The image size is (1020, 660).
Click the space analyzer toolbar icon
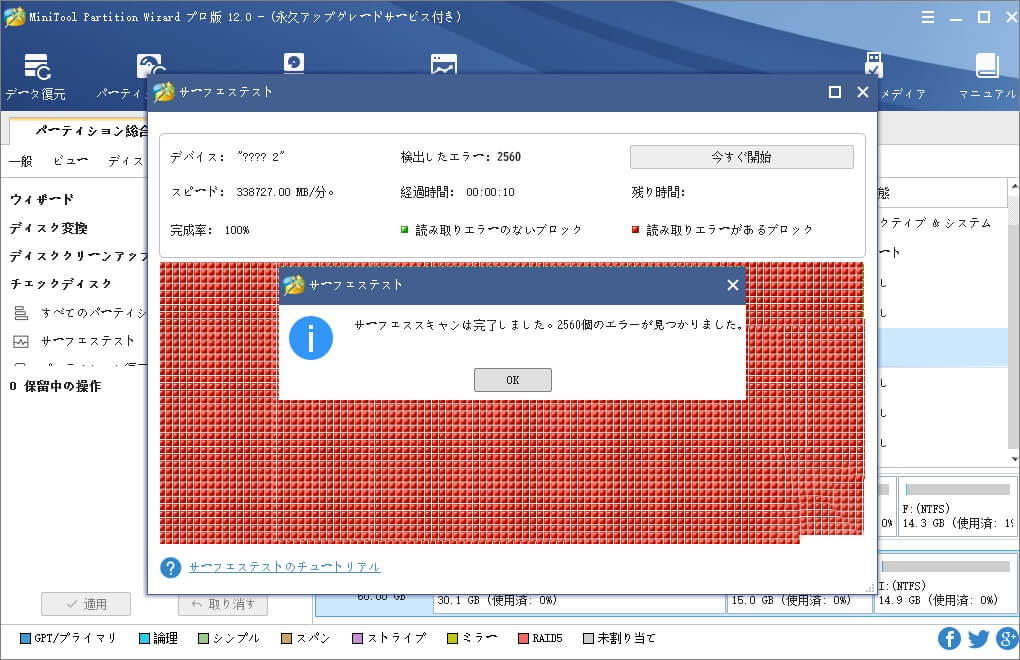click(x=444, y=64)
